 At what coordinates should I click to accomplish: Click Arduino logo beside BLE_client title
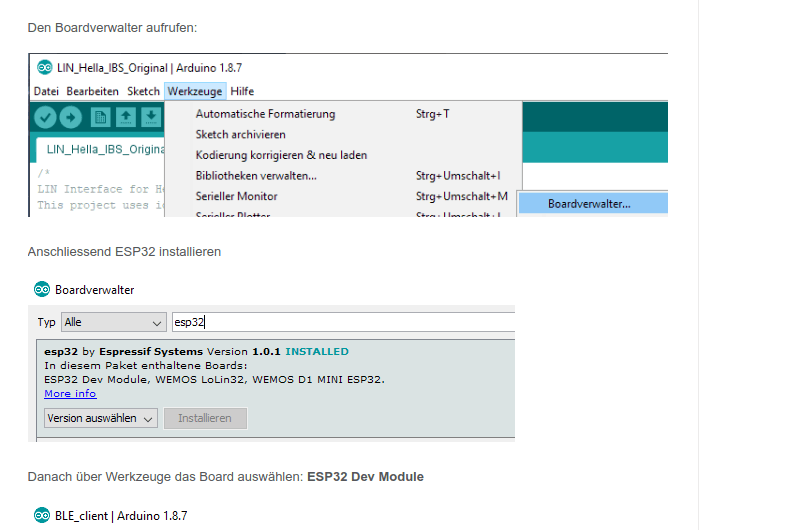pyautogui.click(x=42, y=515)
